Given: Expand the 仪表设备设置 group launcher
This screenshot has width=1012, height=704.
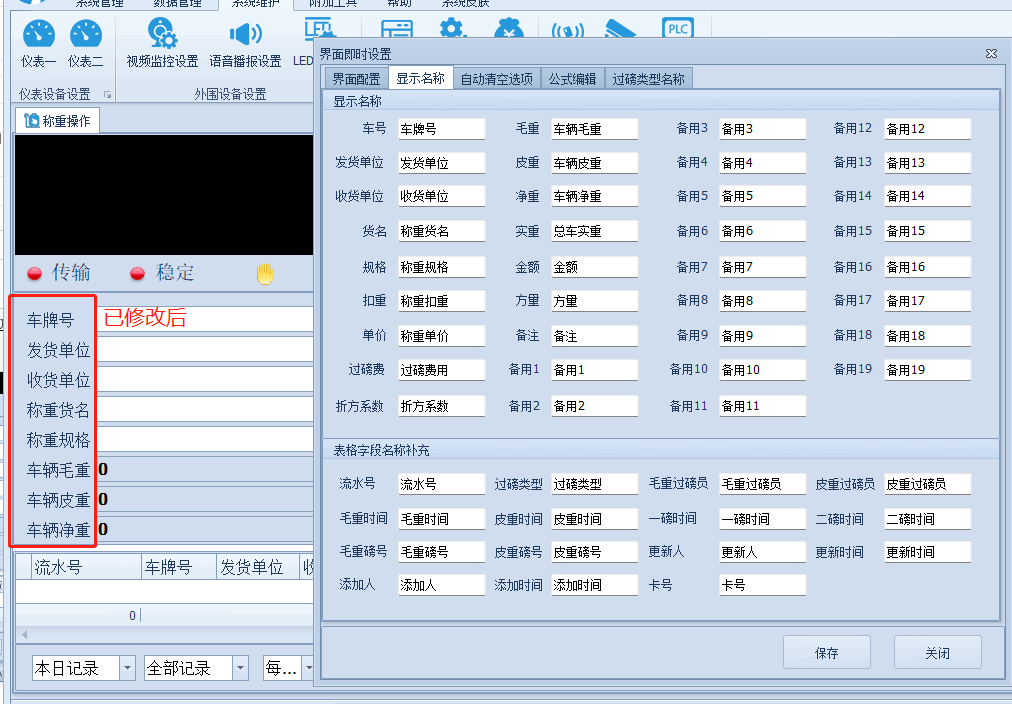Looking at the screenshot, I should click(x=107, y=95).
